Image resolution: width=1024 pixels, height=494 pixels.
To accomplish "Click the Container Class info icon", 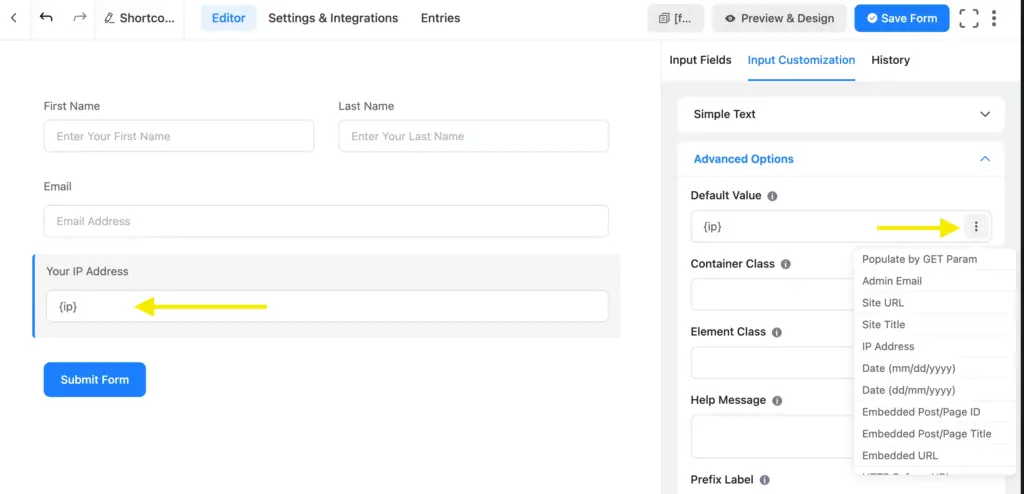I will coord(786,265).
